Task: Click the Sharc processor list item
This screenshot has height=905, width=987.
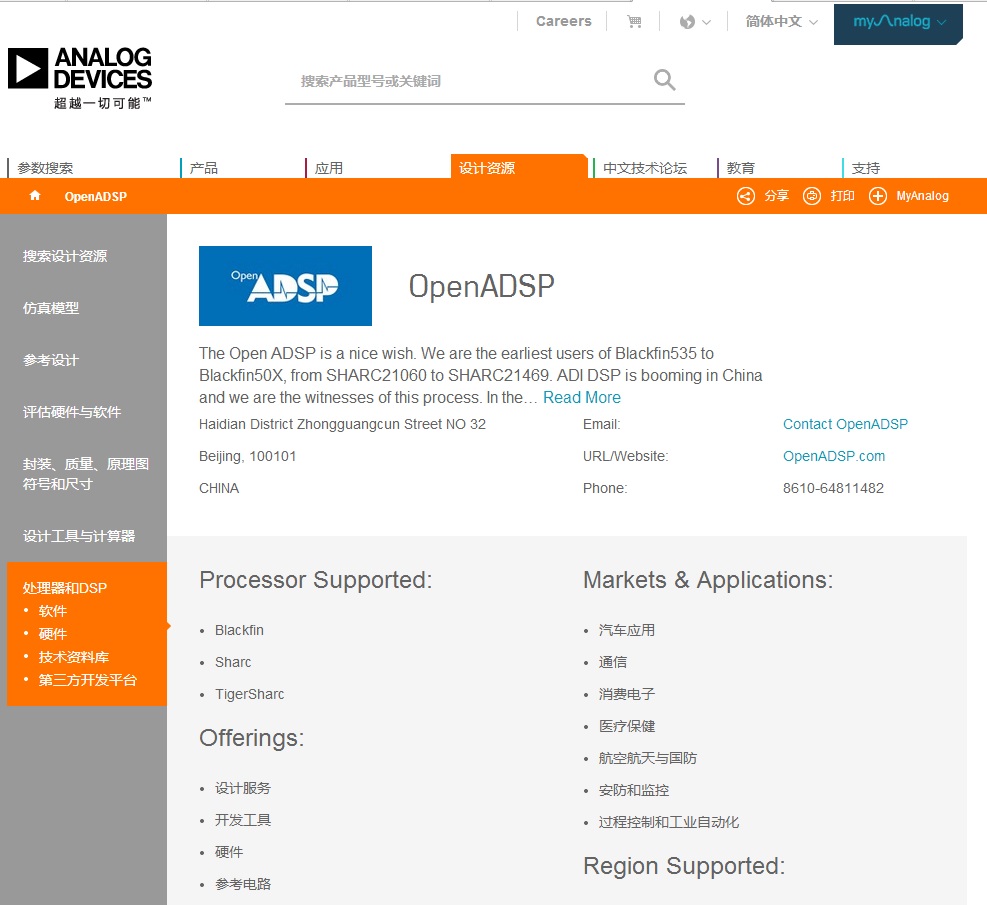Action: (233, 662)
